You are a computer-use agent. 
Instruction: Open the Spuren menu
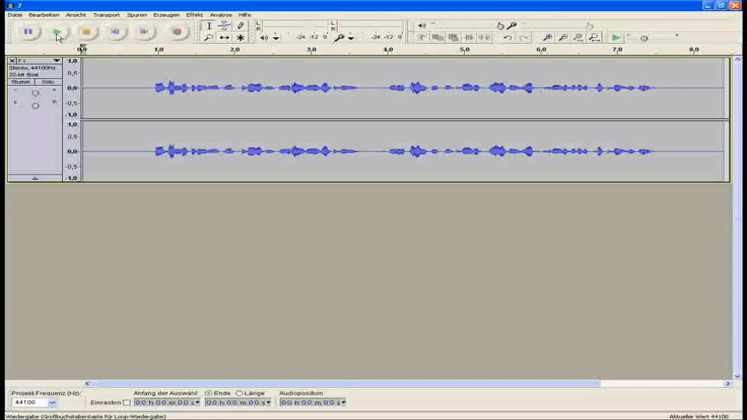coord(137,15)
